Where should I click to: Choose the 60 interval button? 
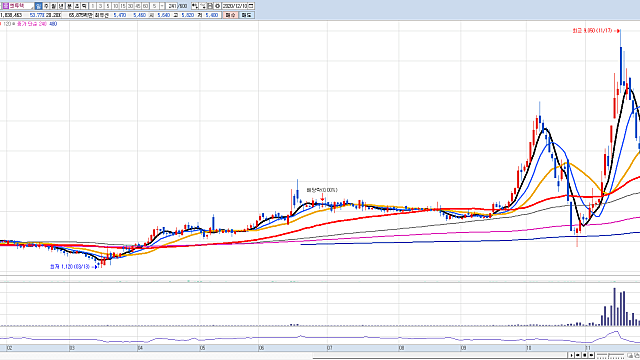[x=146, y=6]
